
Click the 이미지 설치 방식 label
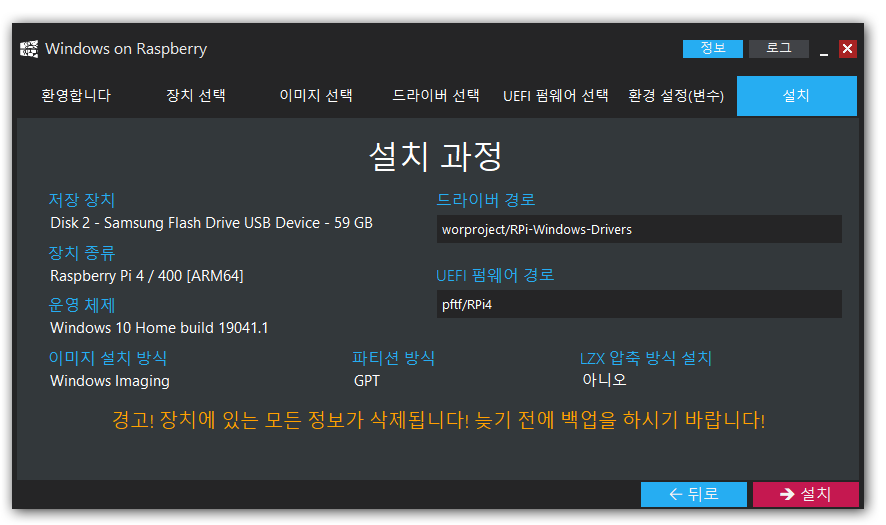(x=108, y=358)
